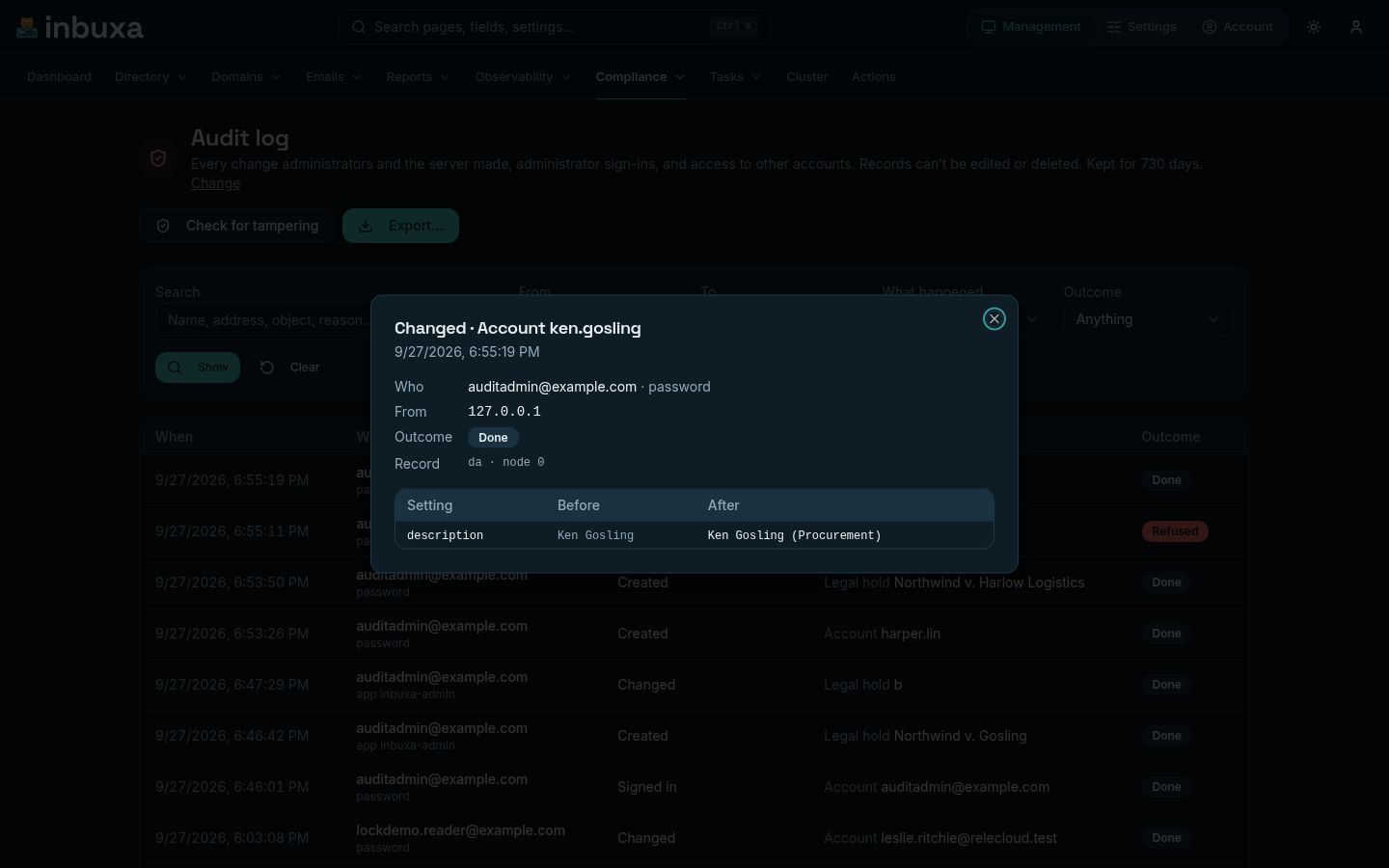This screenshot has width=1389, height=868.
Task: Click auditadmin@example.com in the dialog
Action: tap(552, 387)
